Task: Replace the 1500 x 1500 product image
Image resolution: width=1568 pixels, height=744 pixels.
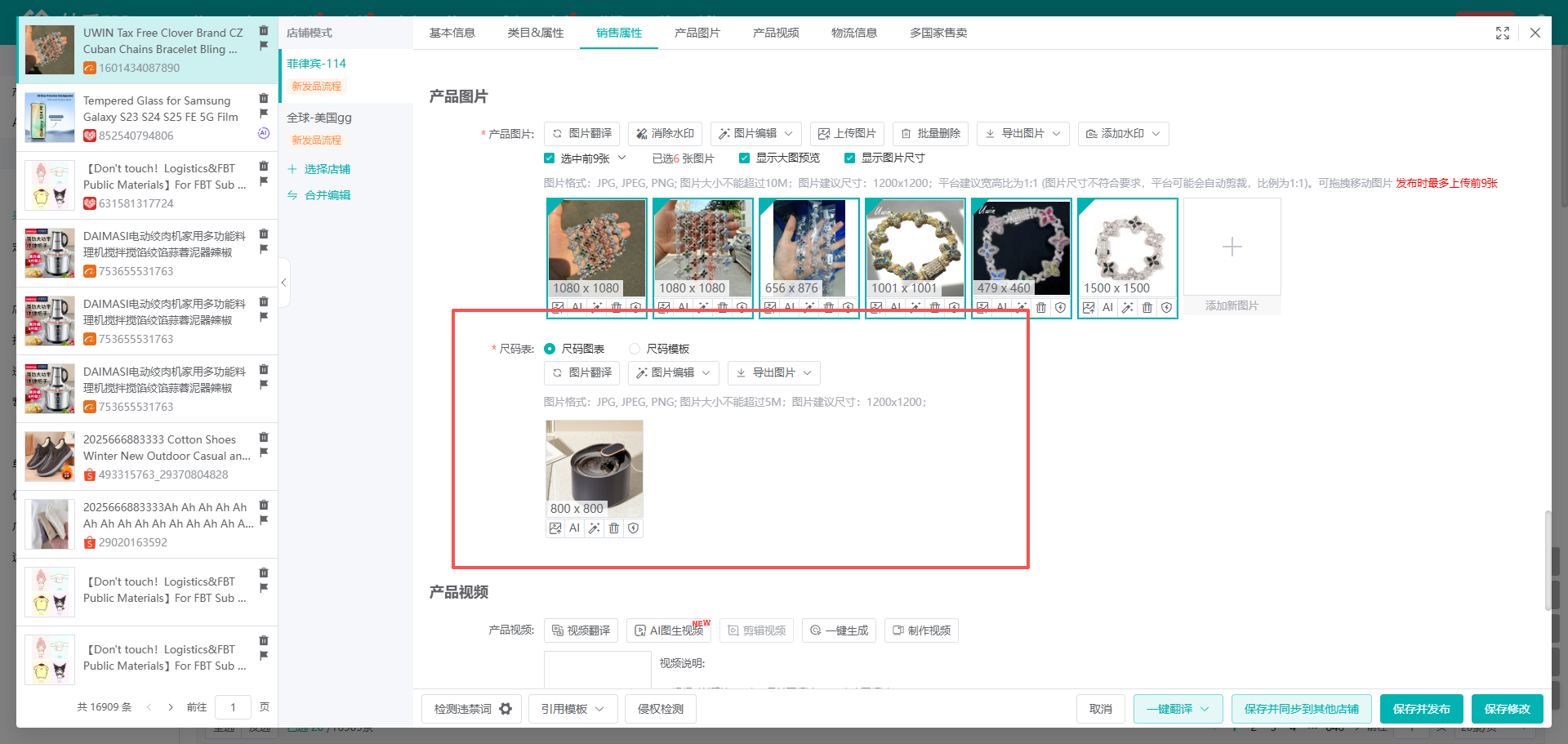Action: tap(1089, 308)
